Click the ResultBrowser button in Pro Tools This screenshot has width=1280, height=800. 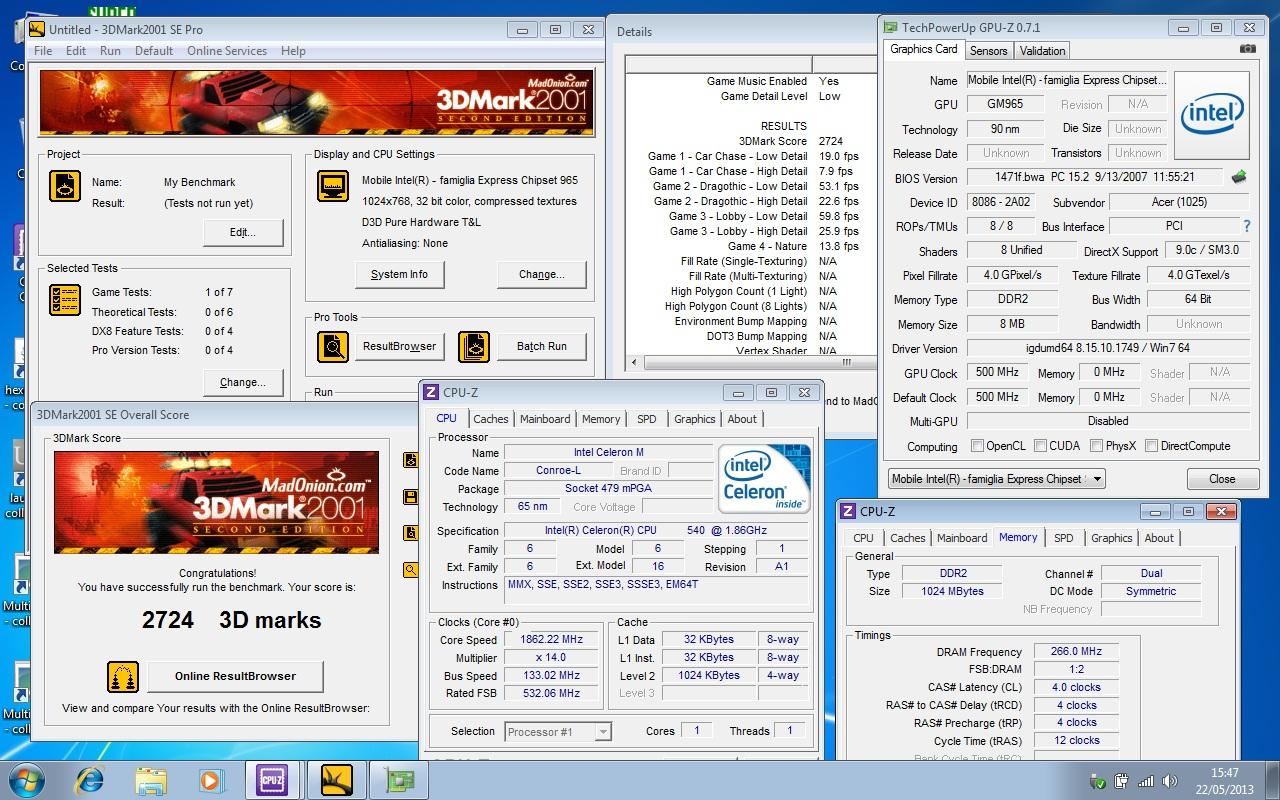[x=399, y=346]
